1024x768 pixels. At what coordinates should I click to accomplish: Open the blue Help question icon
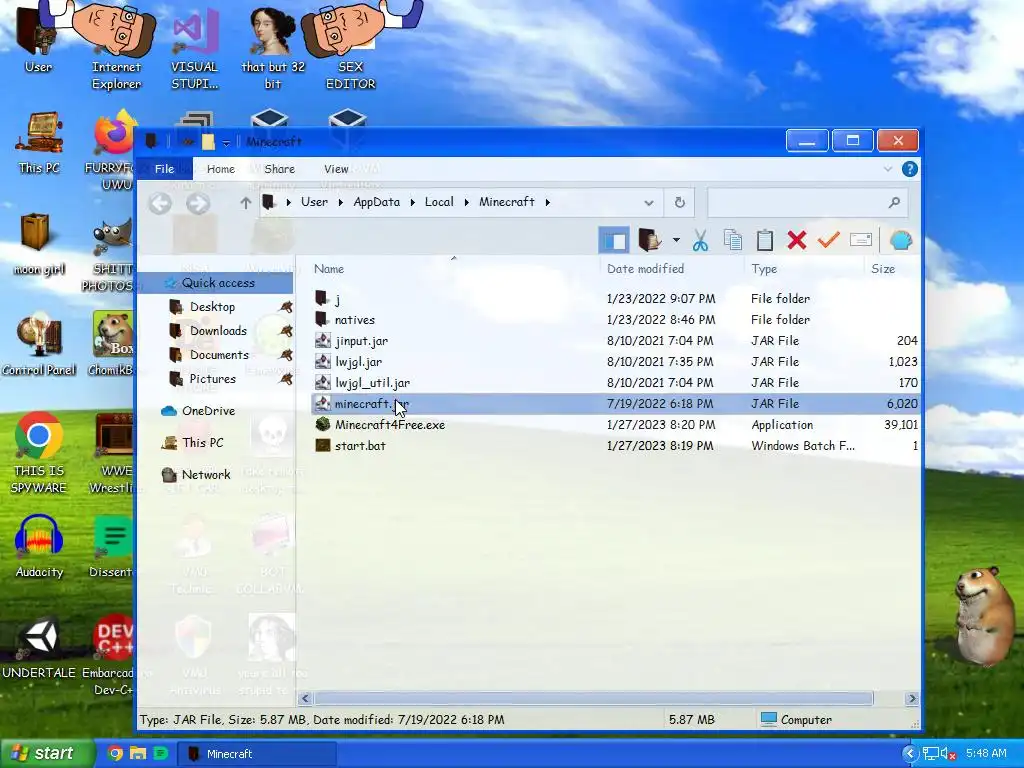click(x=909, y=169)
